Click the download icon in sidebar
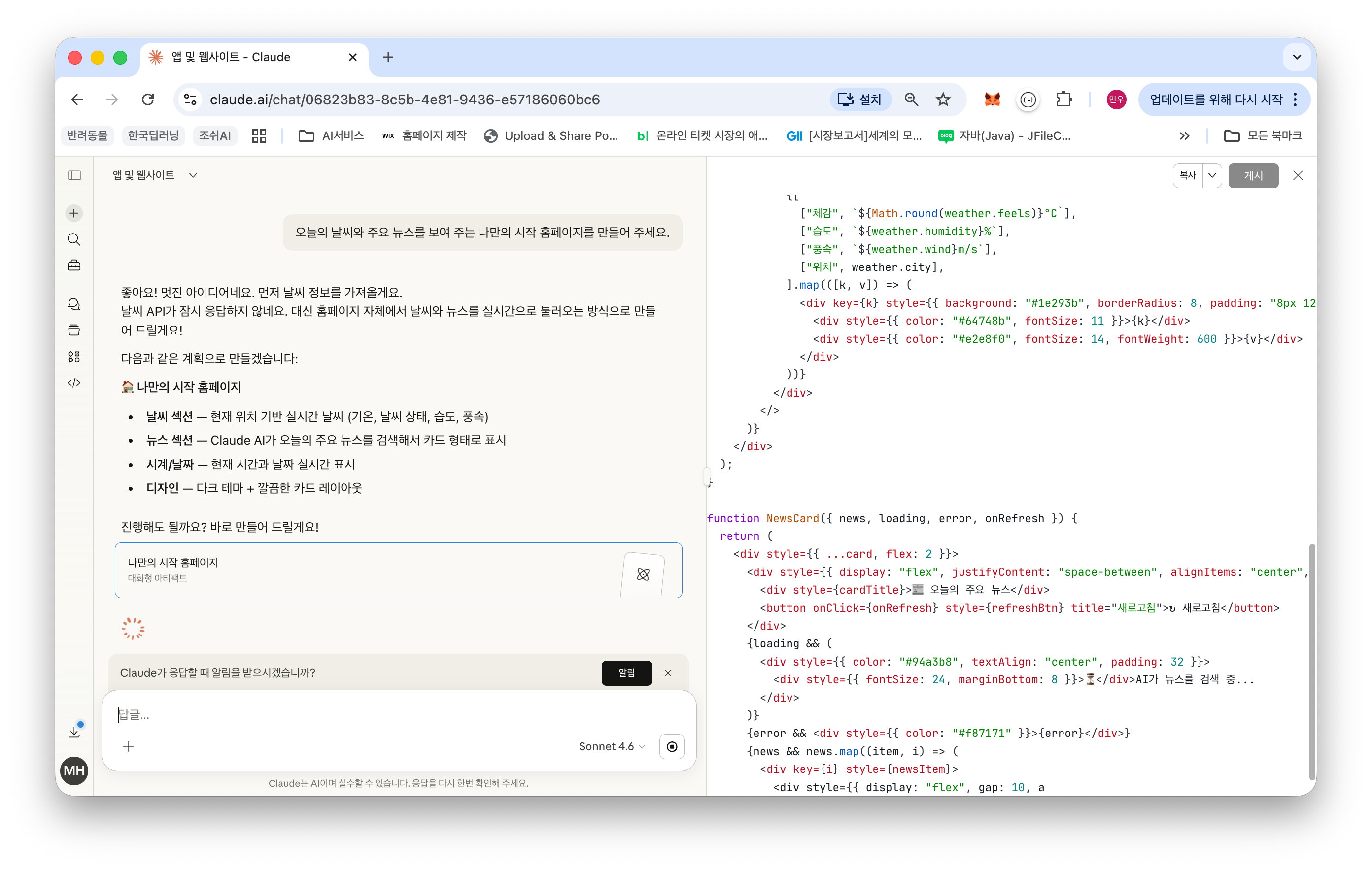1372x869 pixels. pos(74,732)
